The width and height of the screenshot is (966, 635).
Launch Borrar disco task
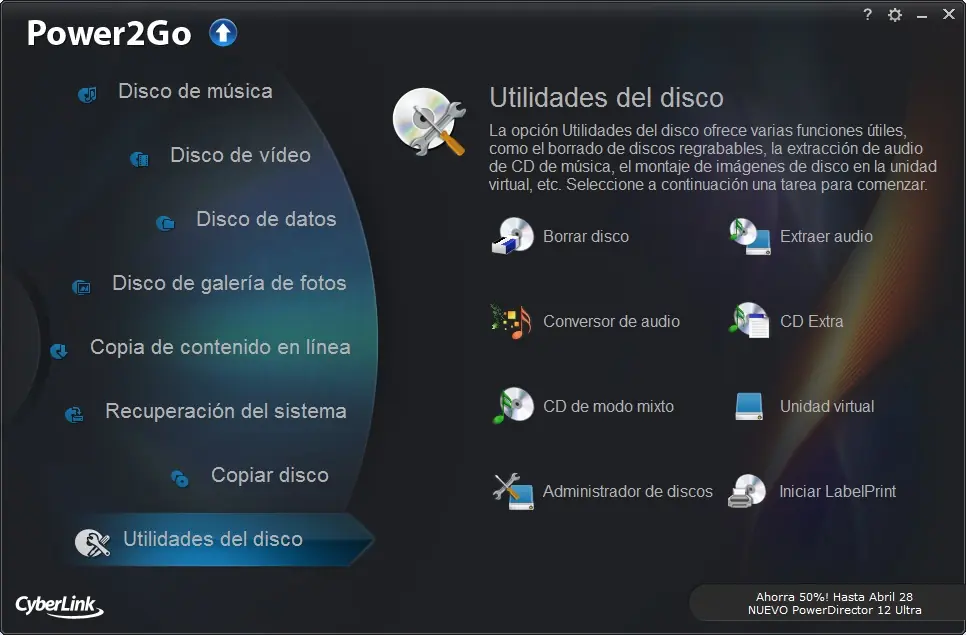click(x=586, y=237)
